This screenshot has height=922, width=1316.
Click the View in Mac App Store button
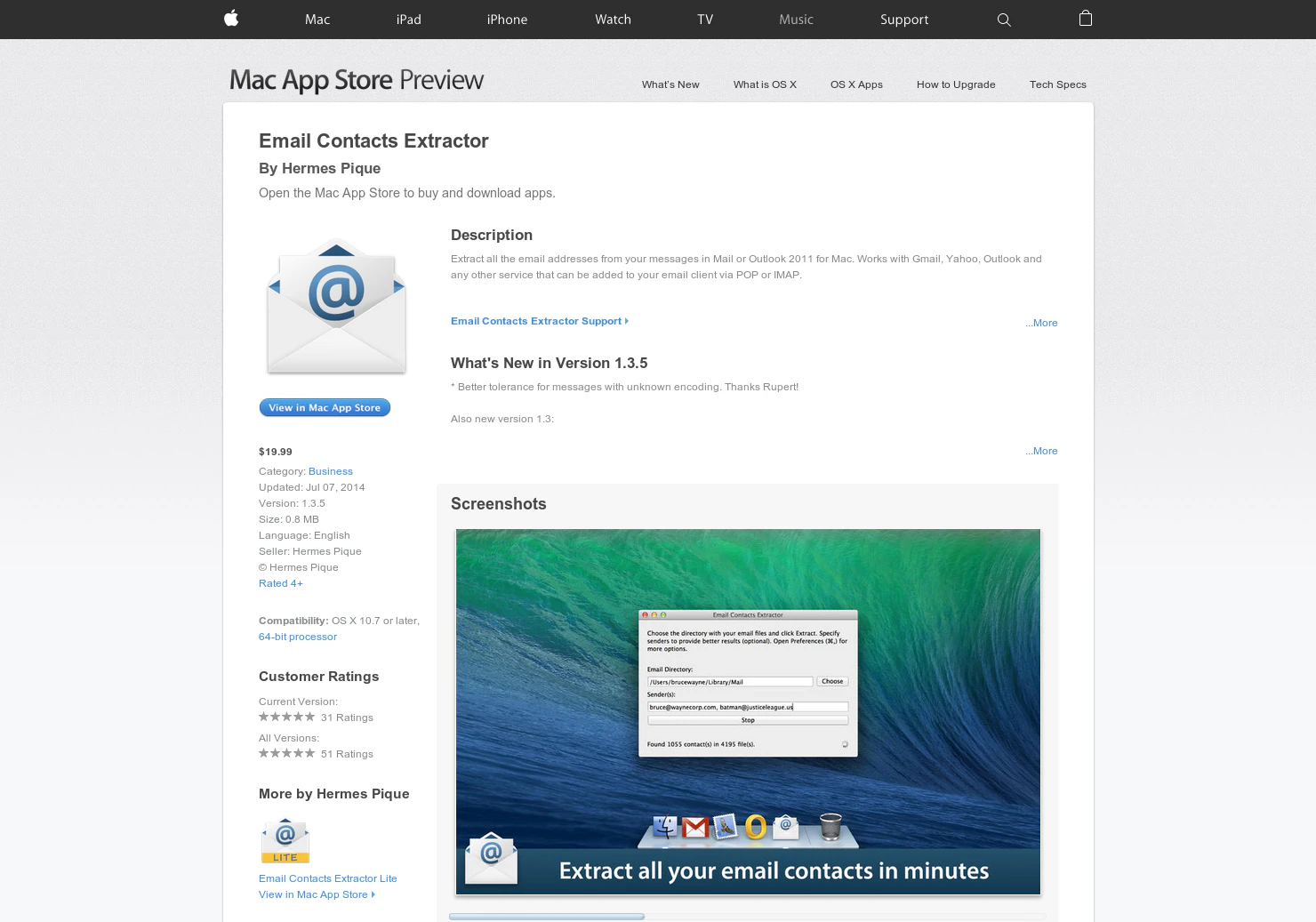tap(325, 407)
